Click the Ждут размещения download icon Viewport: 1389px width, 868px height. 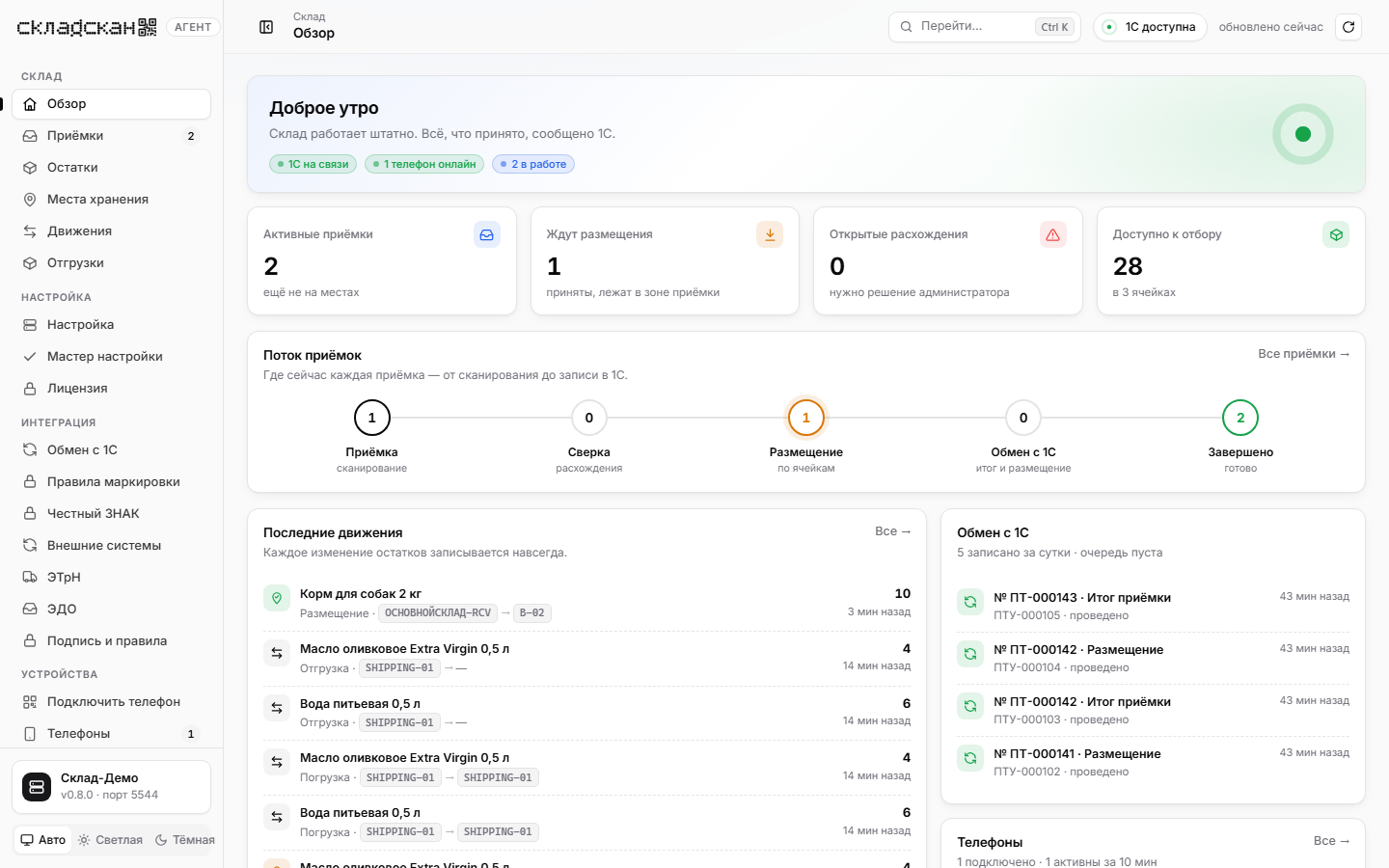(x=770, y=234)
